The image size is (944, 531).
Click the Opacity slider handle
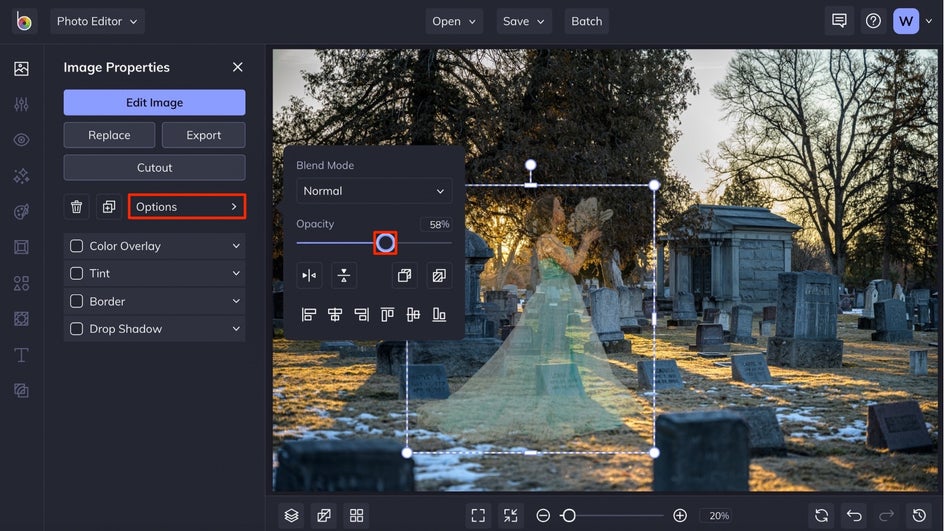point(385,243)
